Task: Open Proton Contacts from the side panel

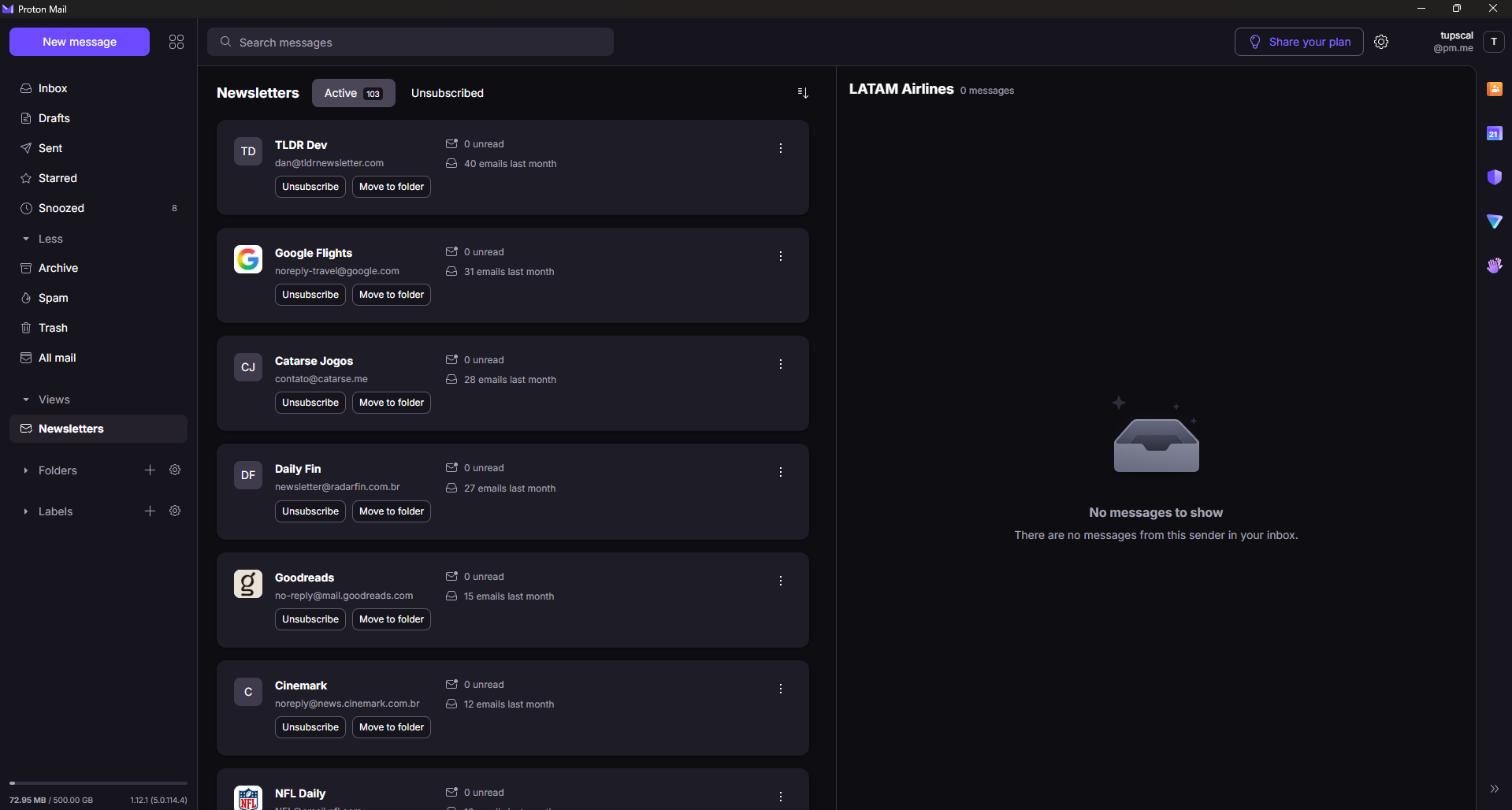Action: tap(1495, 89)
